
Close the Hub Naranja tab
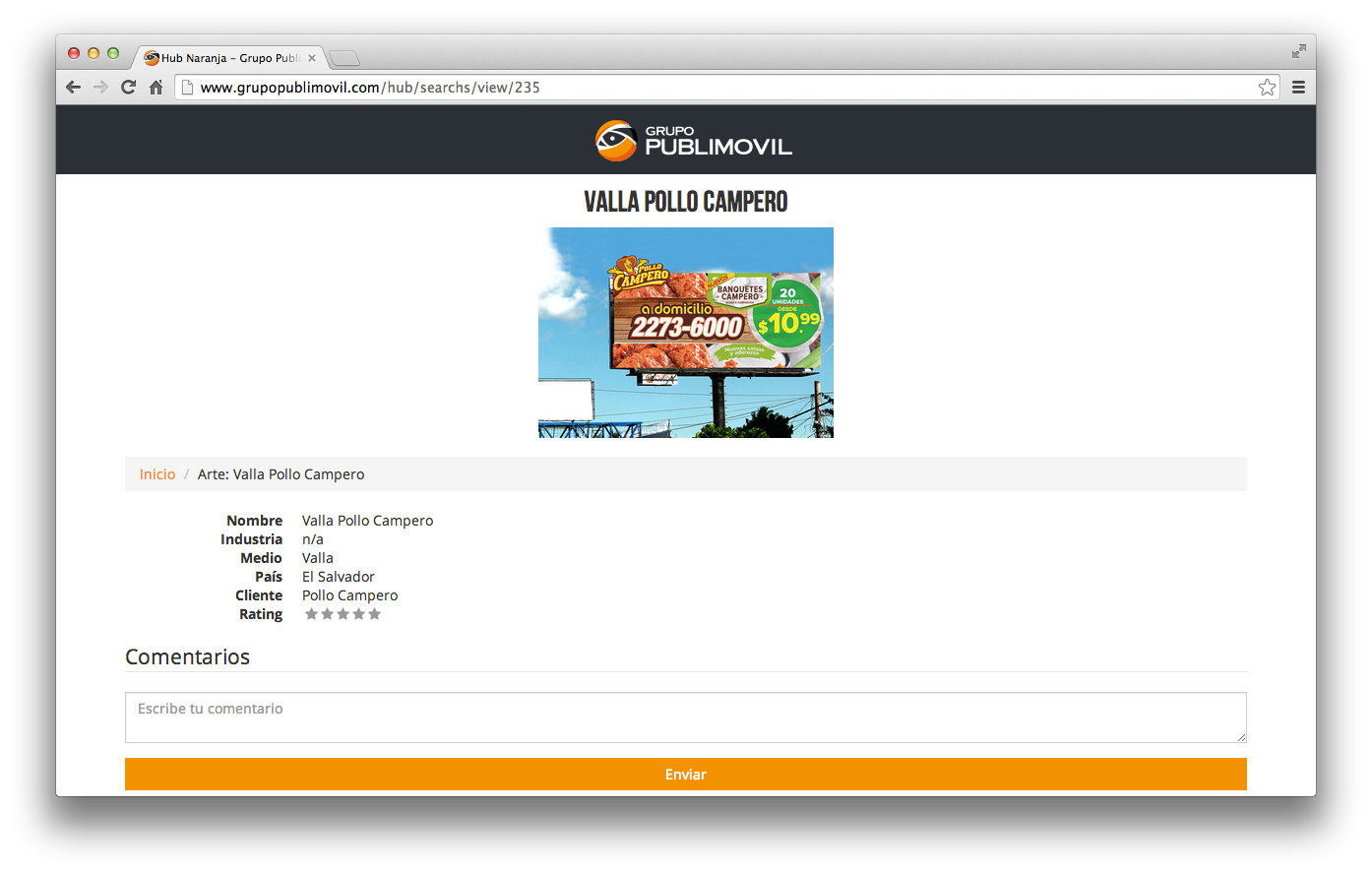pos(311,58)
